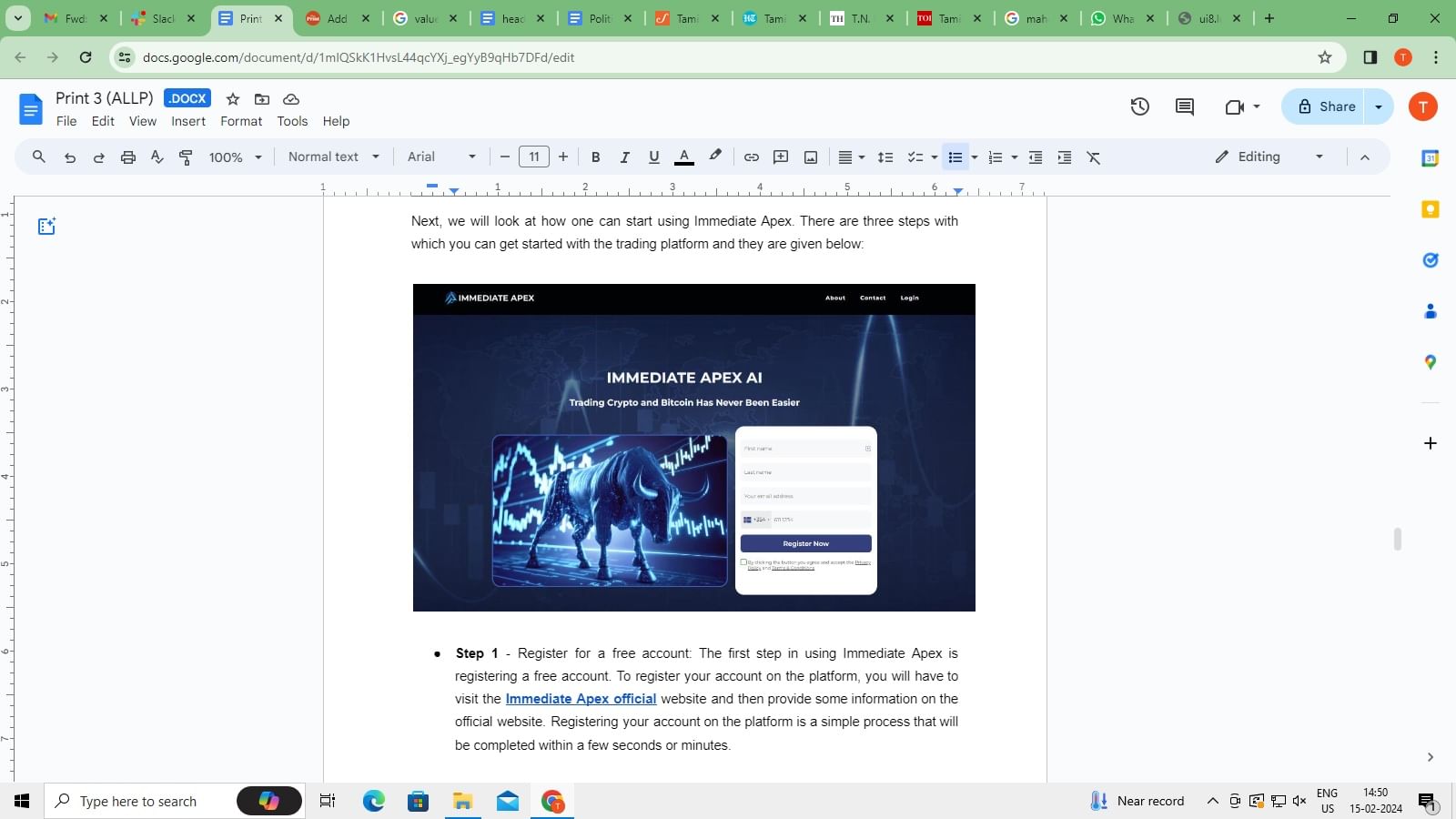Click the Print icon in toolbar
Screen dimensions: 1456x819
coord(128,157)
